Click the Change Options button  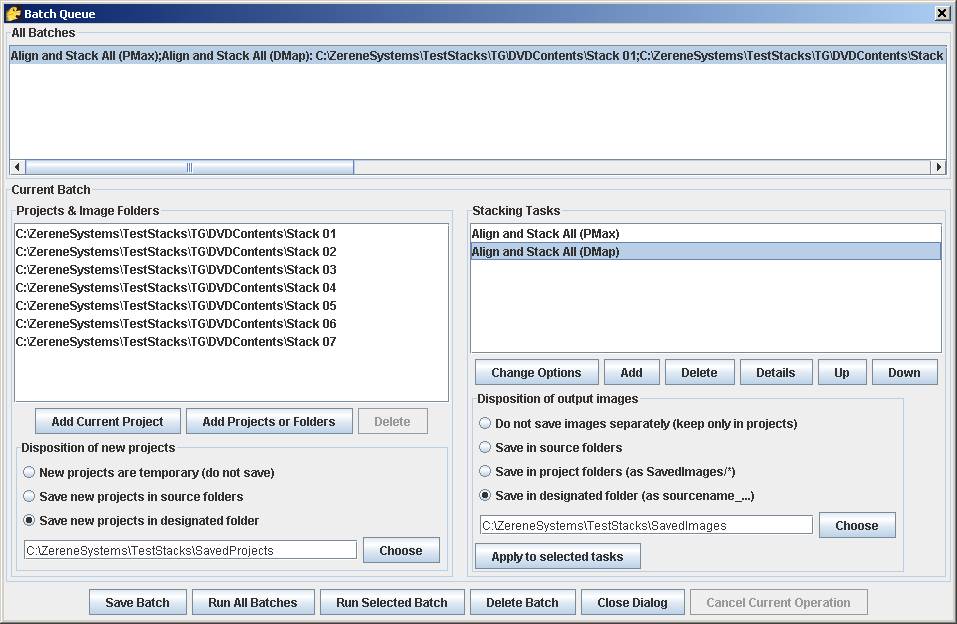click(536, 372)
